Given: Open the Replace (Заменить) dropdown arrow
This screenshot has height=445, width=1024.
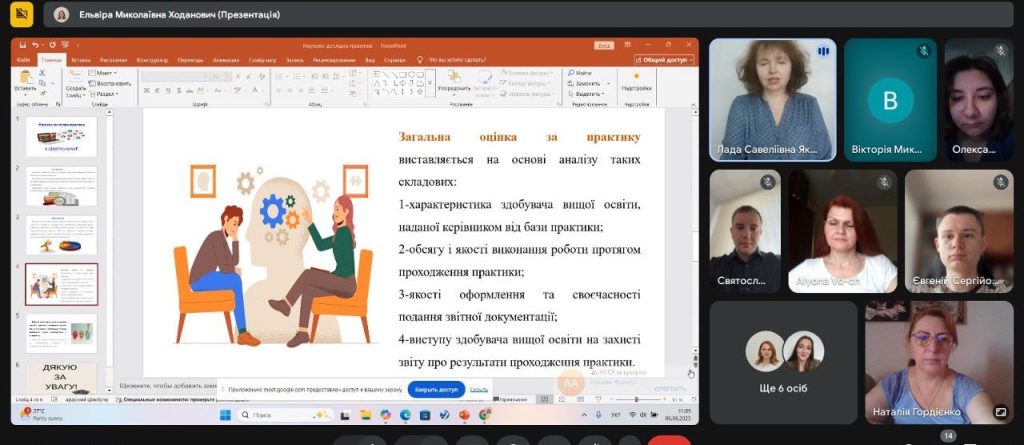Looking at the screenshot, I should [609, 84].
